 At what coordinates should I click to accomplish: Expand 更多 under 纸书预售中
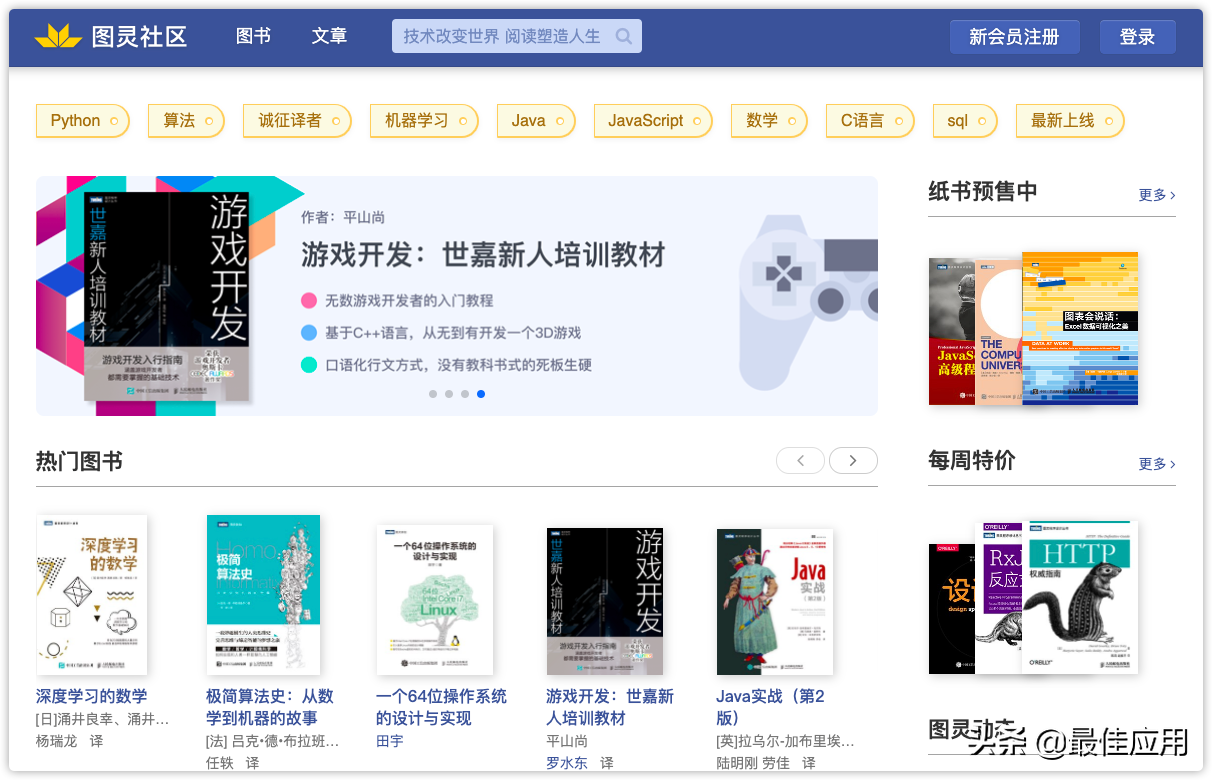[x=1156, y=195]
